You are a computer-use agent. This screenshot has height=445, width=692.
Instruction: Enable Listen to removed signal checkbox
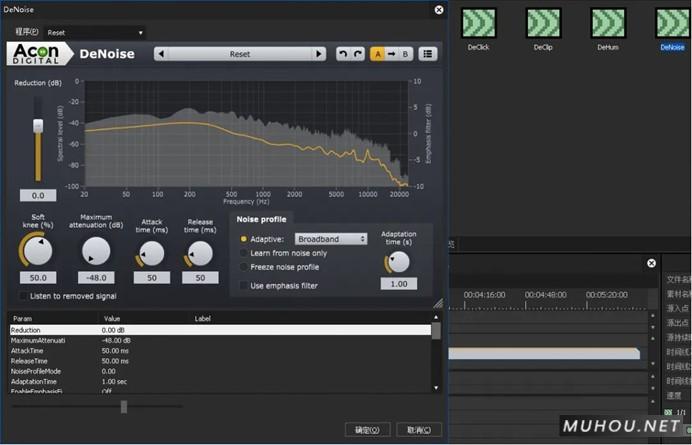(23, 296)
